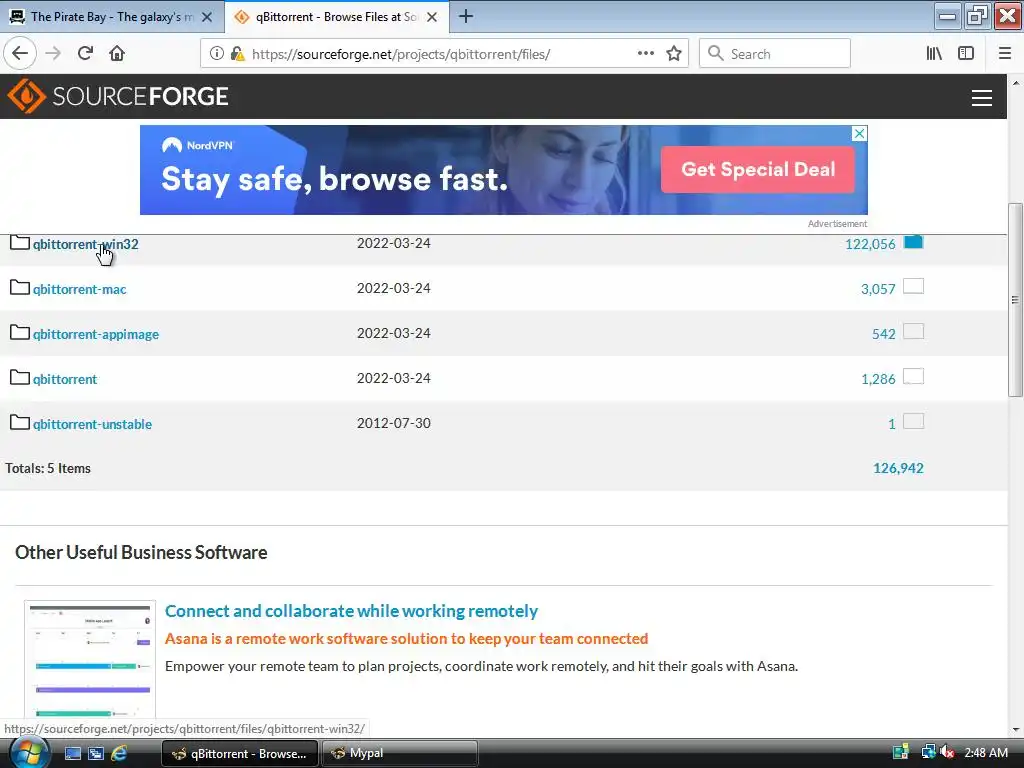Close The Pirate Bay tab
Image resolution: width=1024 pixels, height=768 pixels.
point(207,17)
